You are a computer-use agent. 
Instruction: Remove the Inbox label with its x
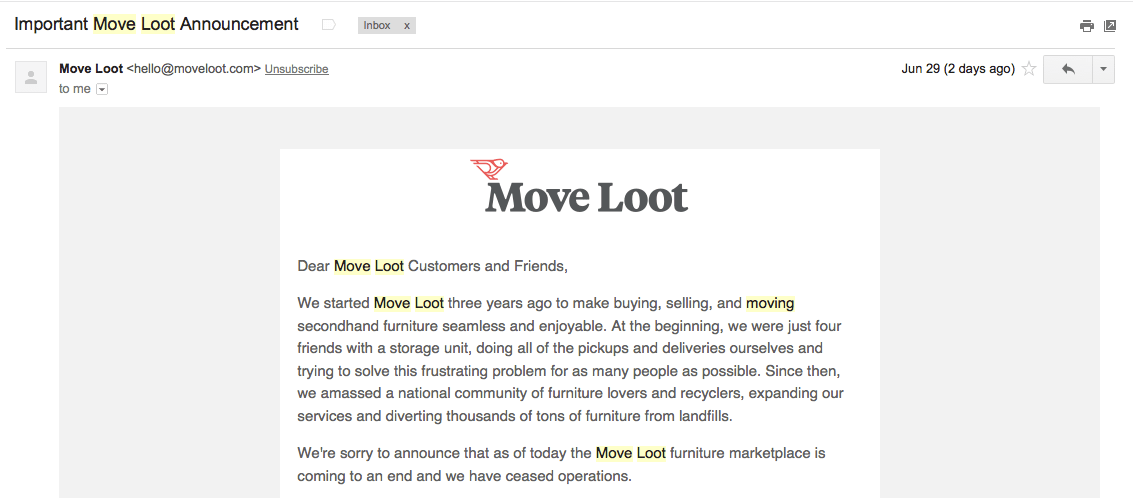point(407,25)
